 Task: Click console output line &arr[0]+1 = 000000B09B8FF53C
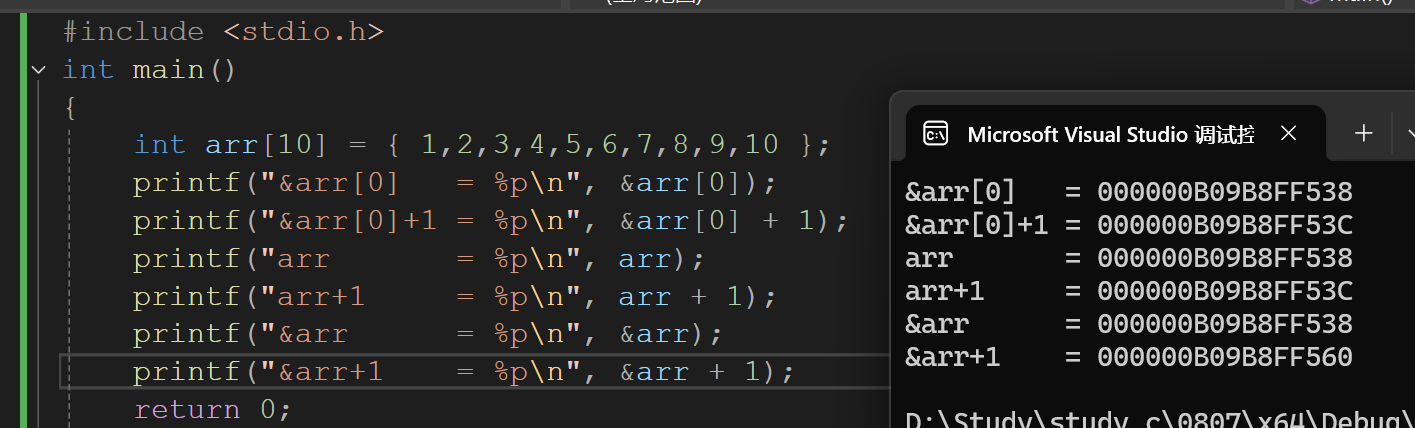coord(1129,225)
